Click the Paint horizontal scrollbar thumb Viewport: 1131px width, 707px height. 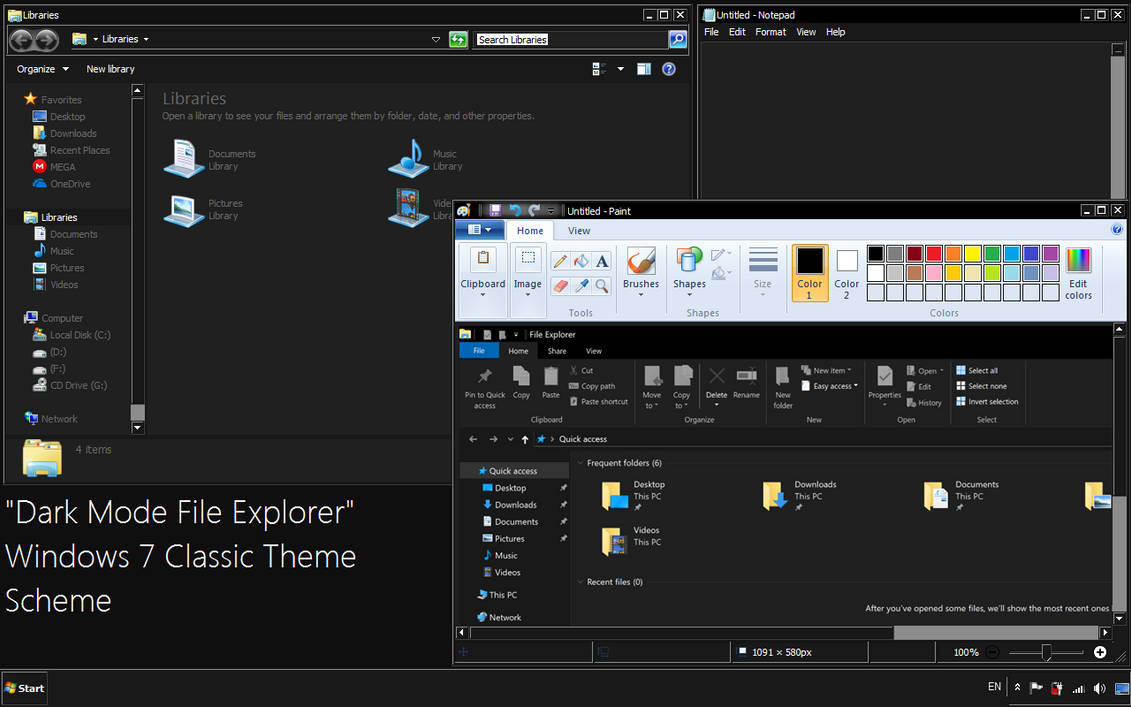point(996,633)
